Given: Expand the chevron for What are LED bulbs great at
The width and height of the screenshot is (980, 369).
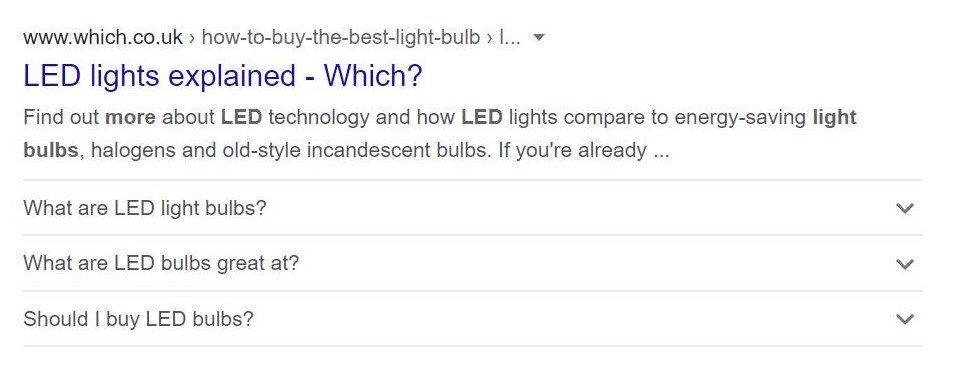Looking at the screenshot, I should [x=904, y=264].
